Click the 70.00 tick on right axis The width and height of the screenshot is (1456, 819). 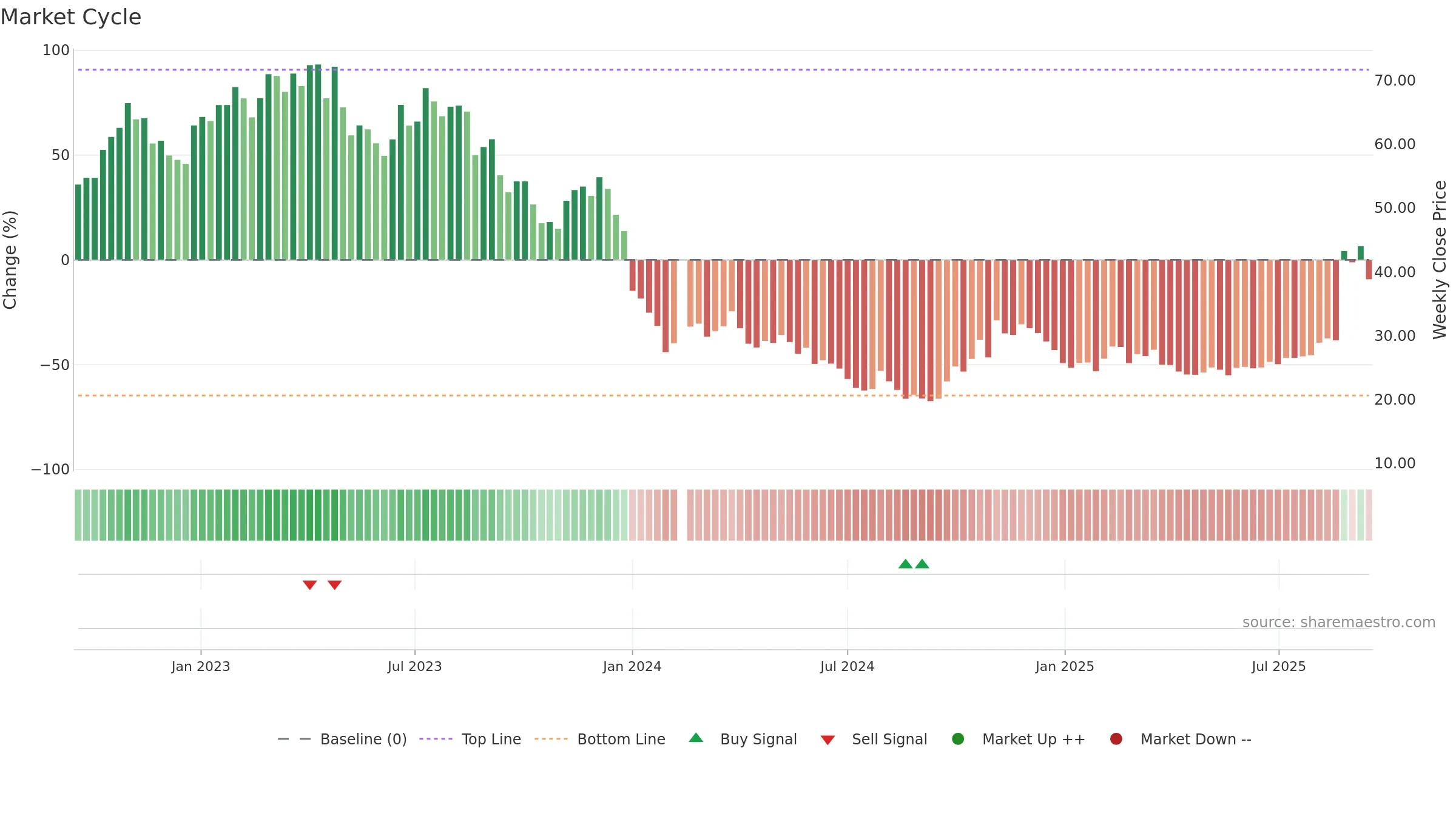(1395, 81)
